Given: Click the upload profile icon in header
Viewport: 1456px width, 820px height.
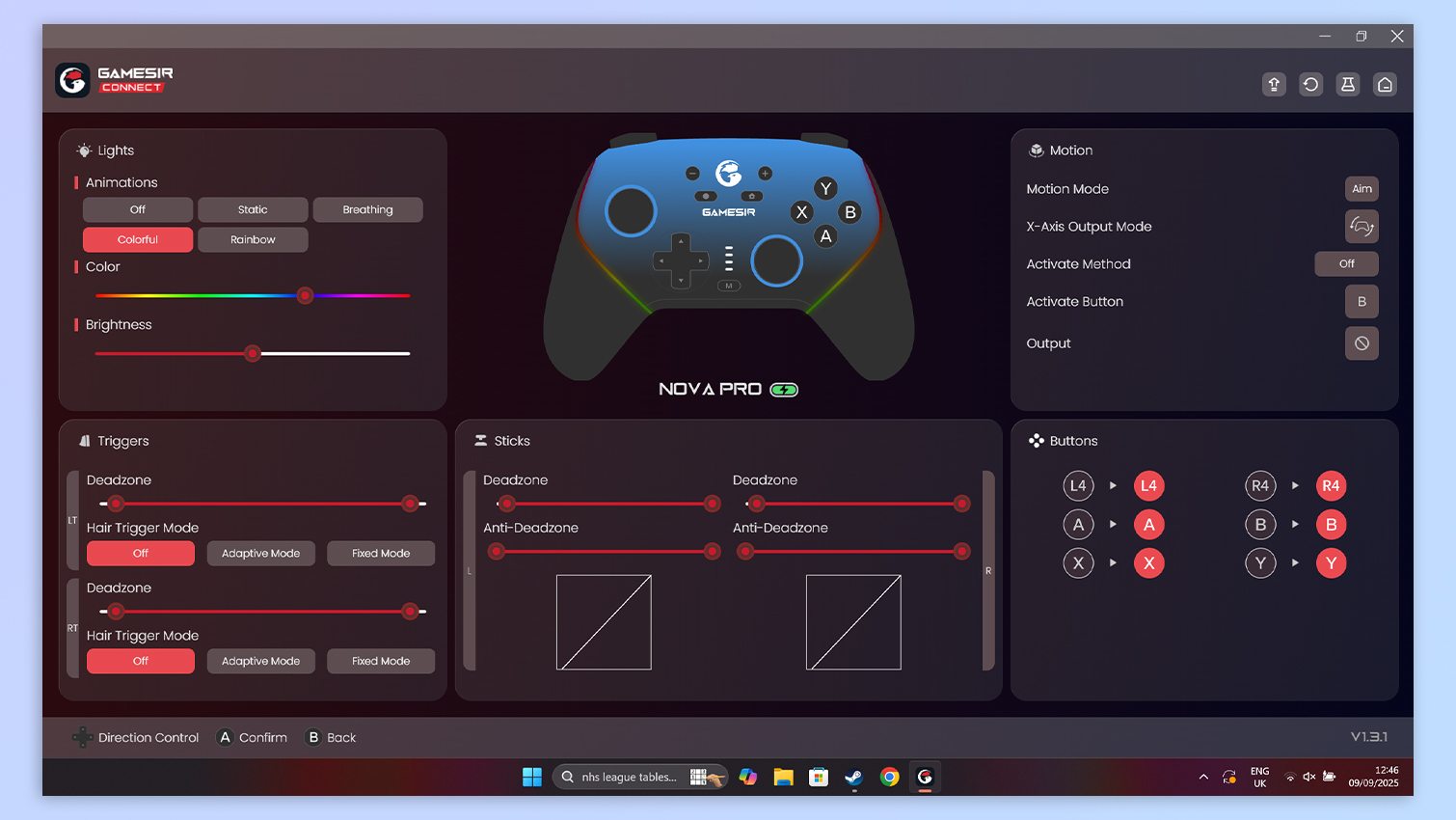Looking at the screenshot, I should (1274, 85).
